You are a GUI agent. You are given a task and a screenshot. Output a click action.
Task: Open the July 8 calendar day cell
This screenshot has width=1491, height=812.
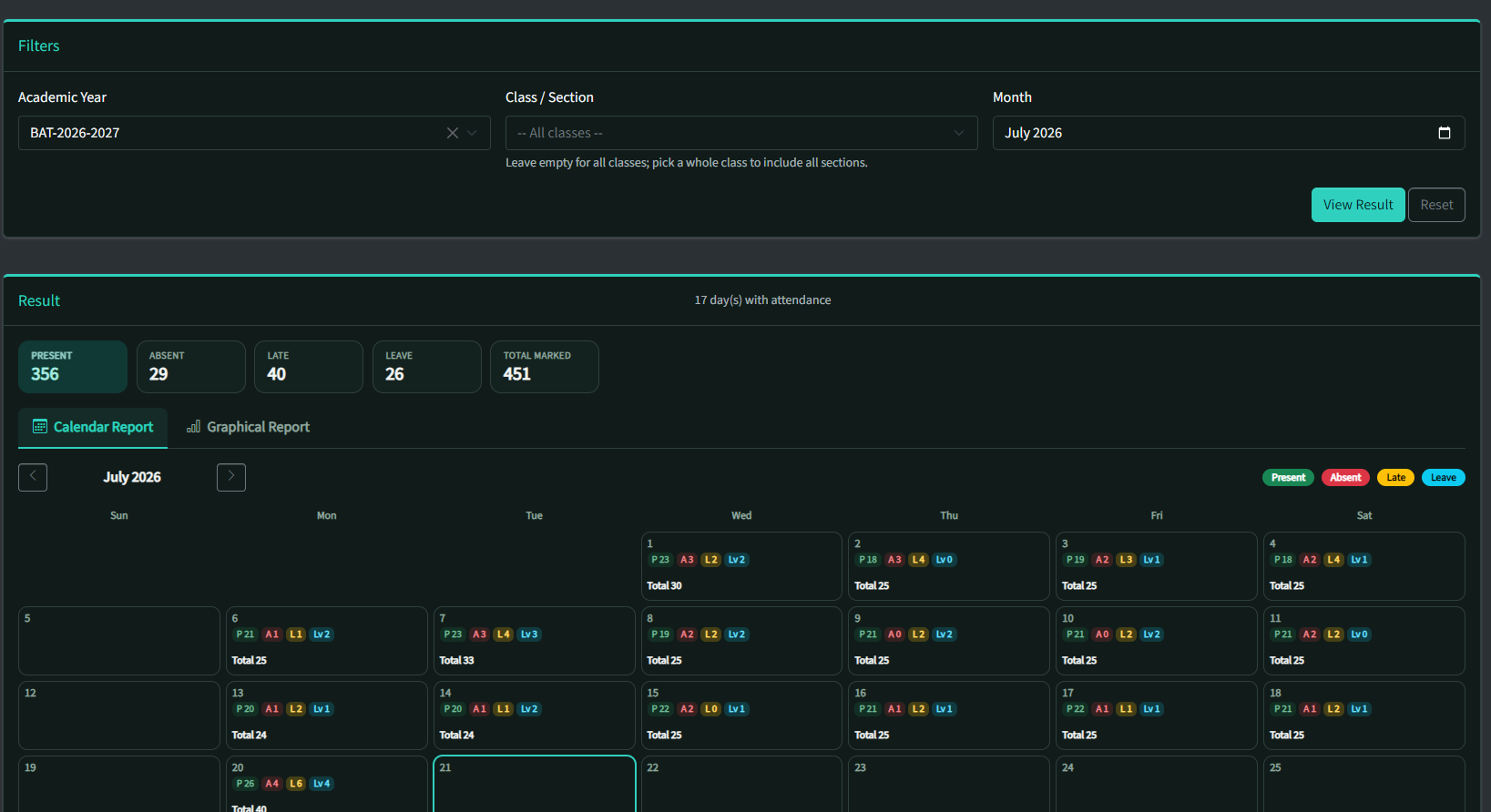[x=741, y=641]
